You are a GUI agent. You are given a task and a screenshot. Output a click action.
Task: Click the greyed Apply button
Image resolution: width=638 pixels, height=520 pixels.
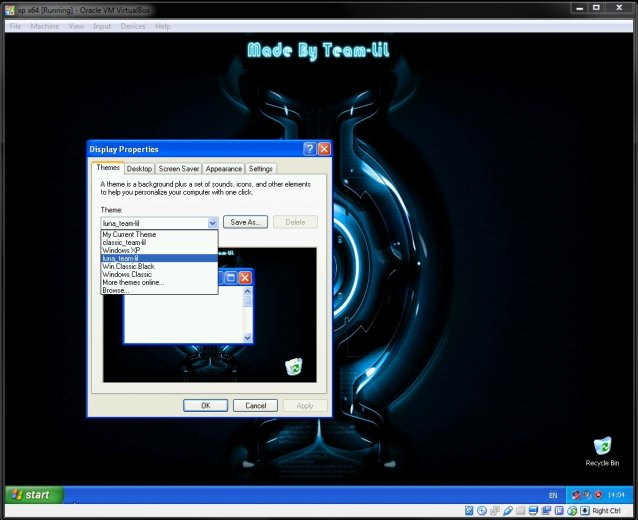point(305,405)
